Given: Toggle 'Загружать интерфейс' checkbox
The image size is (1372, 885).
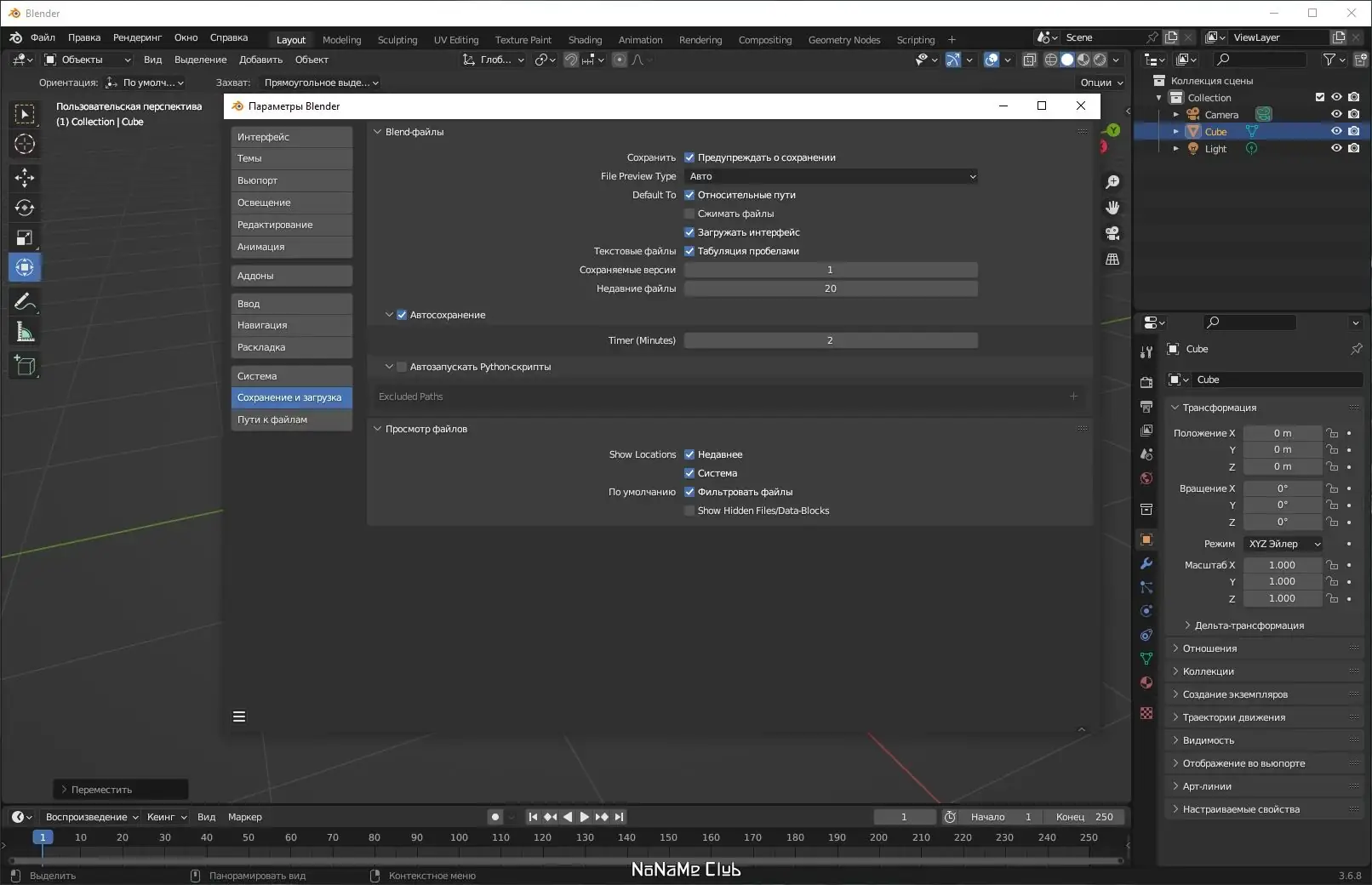Looking at the screenshot, I should 689,232.
